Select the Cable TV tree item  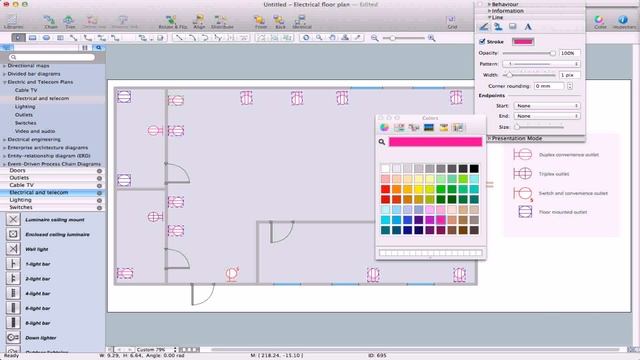[x=26, y=90]
